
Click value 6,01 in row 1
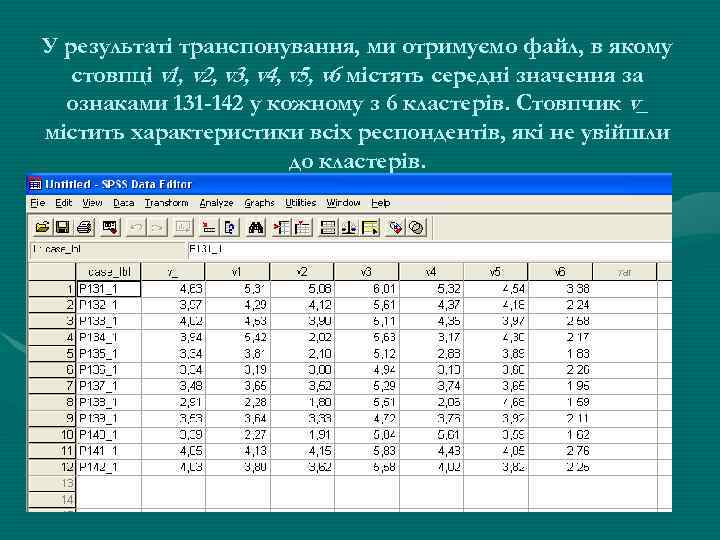tap(367, 289)
